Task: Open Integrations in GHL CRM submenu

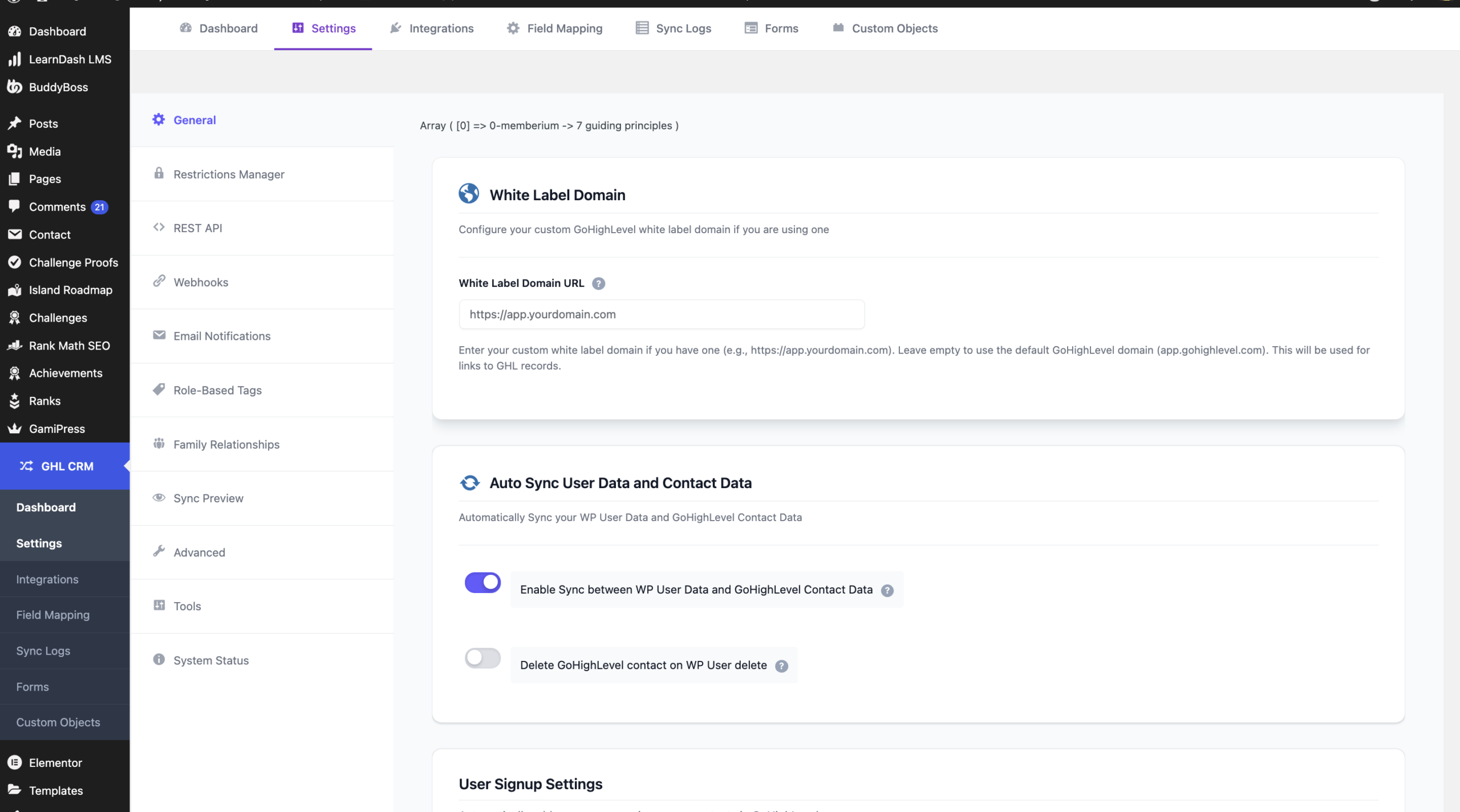Action: (x=47, y=579)
